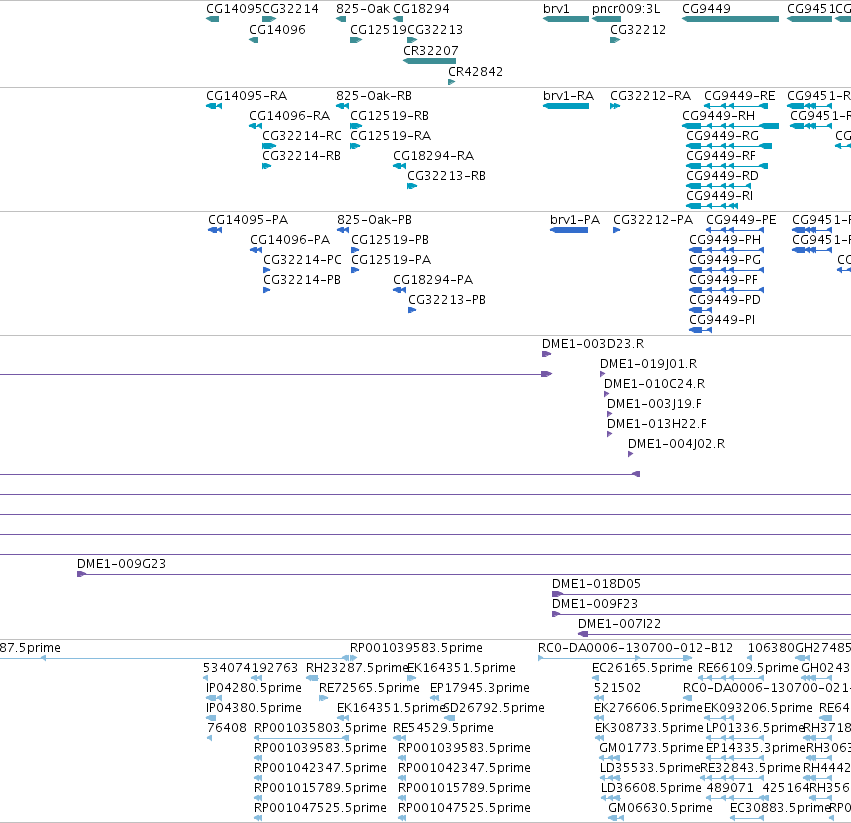851x823 pixels.
Task: Select EST 489071 label
Action: 731,788
